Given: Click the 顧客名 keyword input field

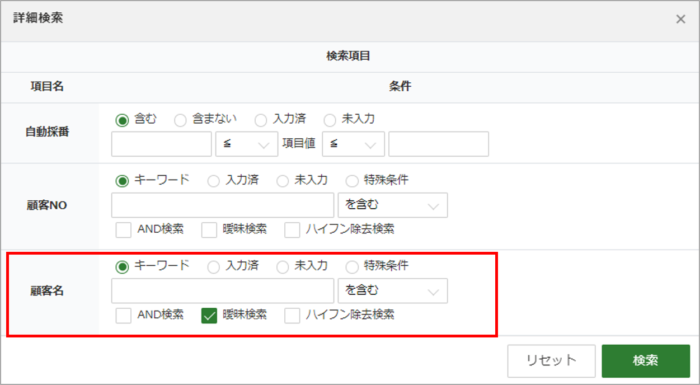Looking at the screenshot, I should click(222, 291).
